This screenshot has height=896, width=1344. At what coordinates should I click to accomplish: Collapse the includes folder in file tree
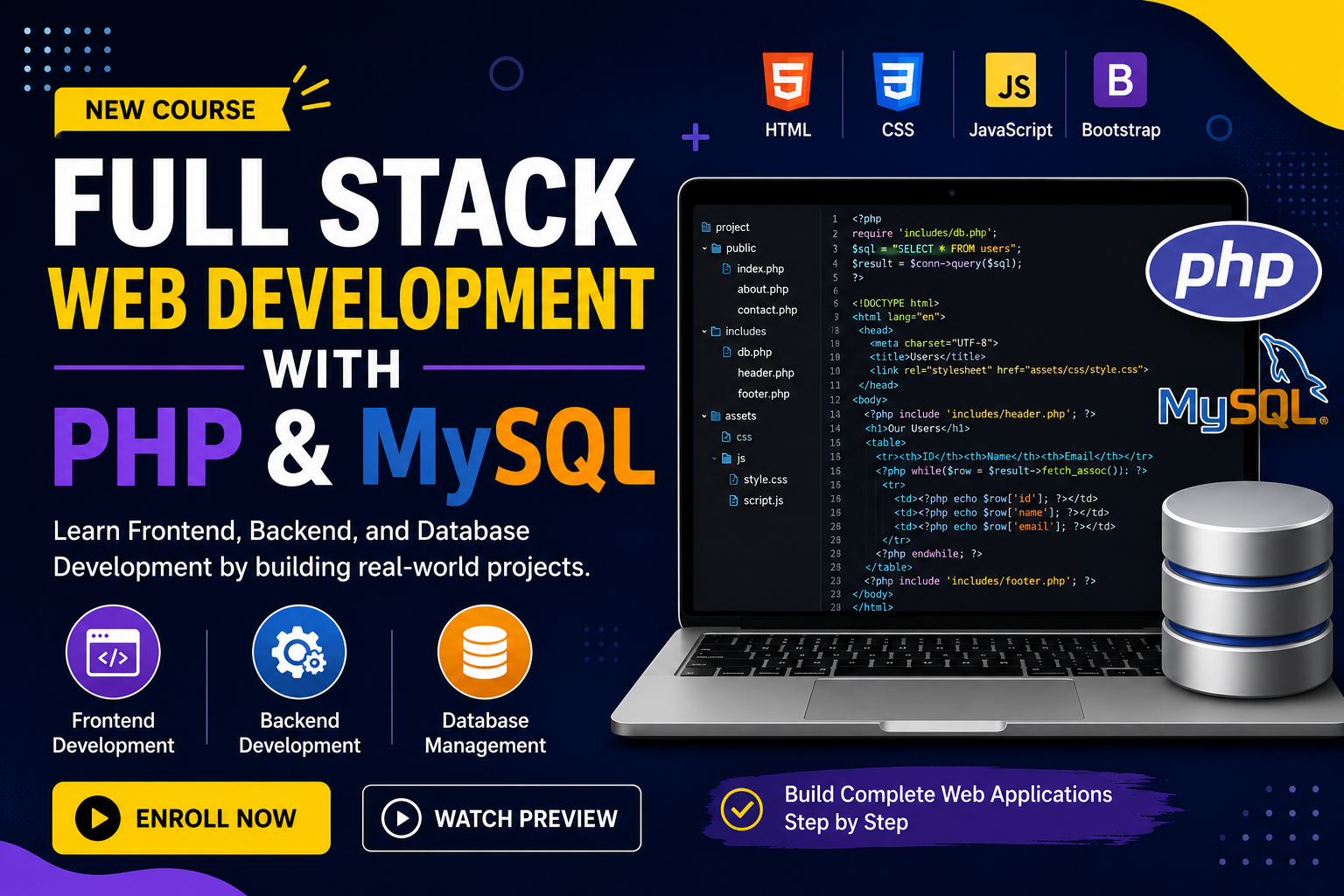click(x=704, y=332)
